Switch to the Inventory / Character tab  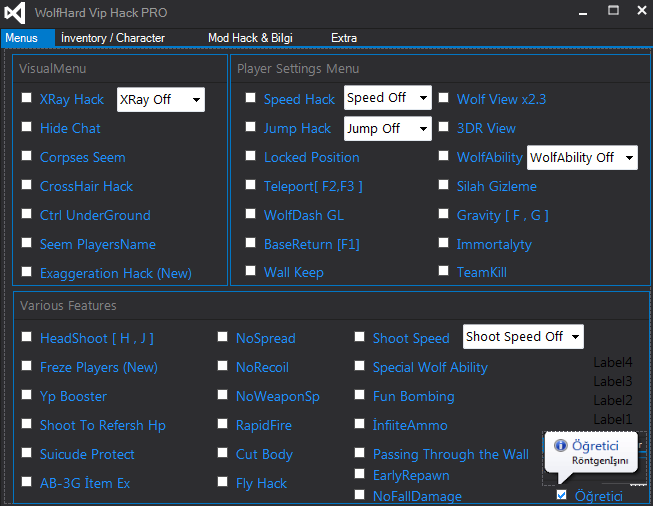coord(113,38)
